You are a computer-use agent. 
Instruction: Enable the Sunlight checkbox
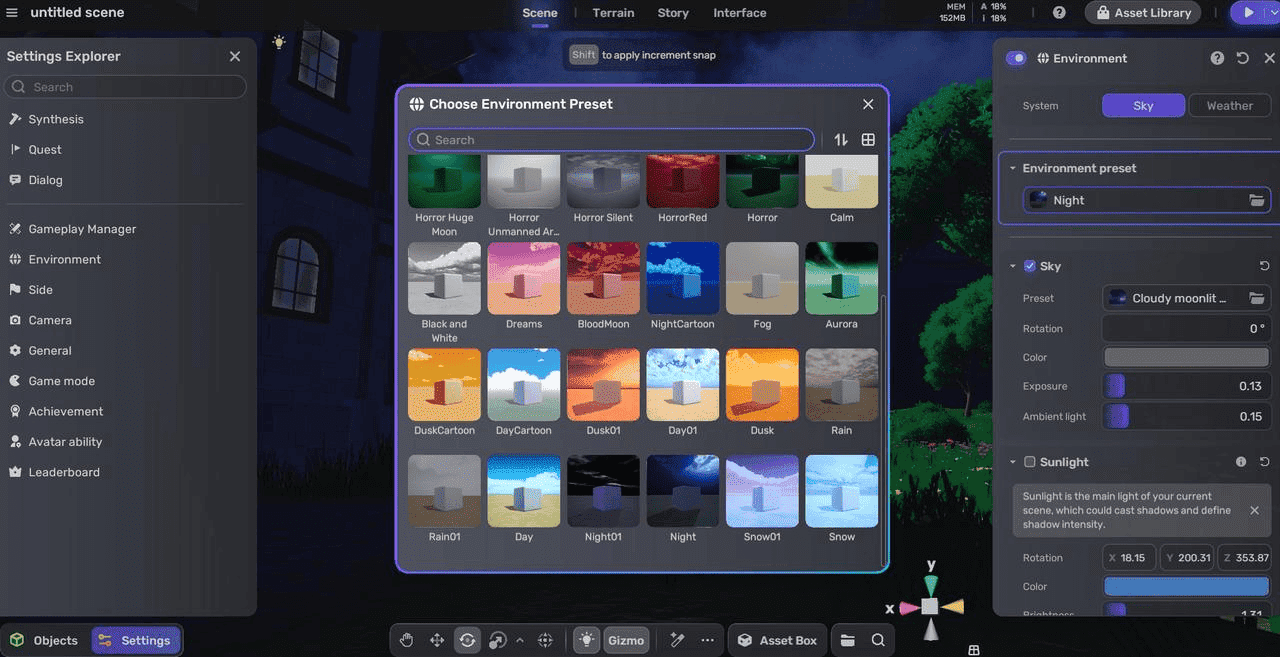tap(1030, 462)
